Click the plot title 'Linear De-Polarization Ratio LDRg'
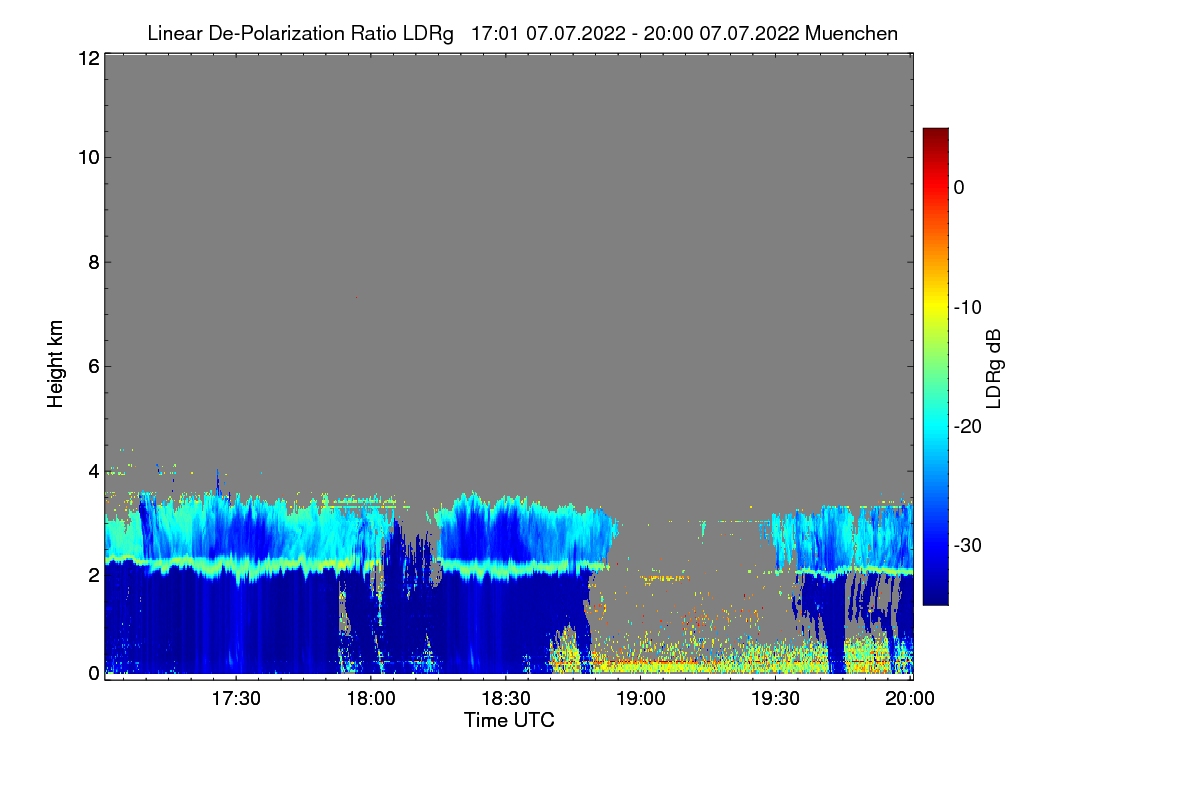Screen dimensions: 1200x800 pos(301,33)
